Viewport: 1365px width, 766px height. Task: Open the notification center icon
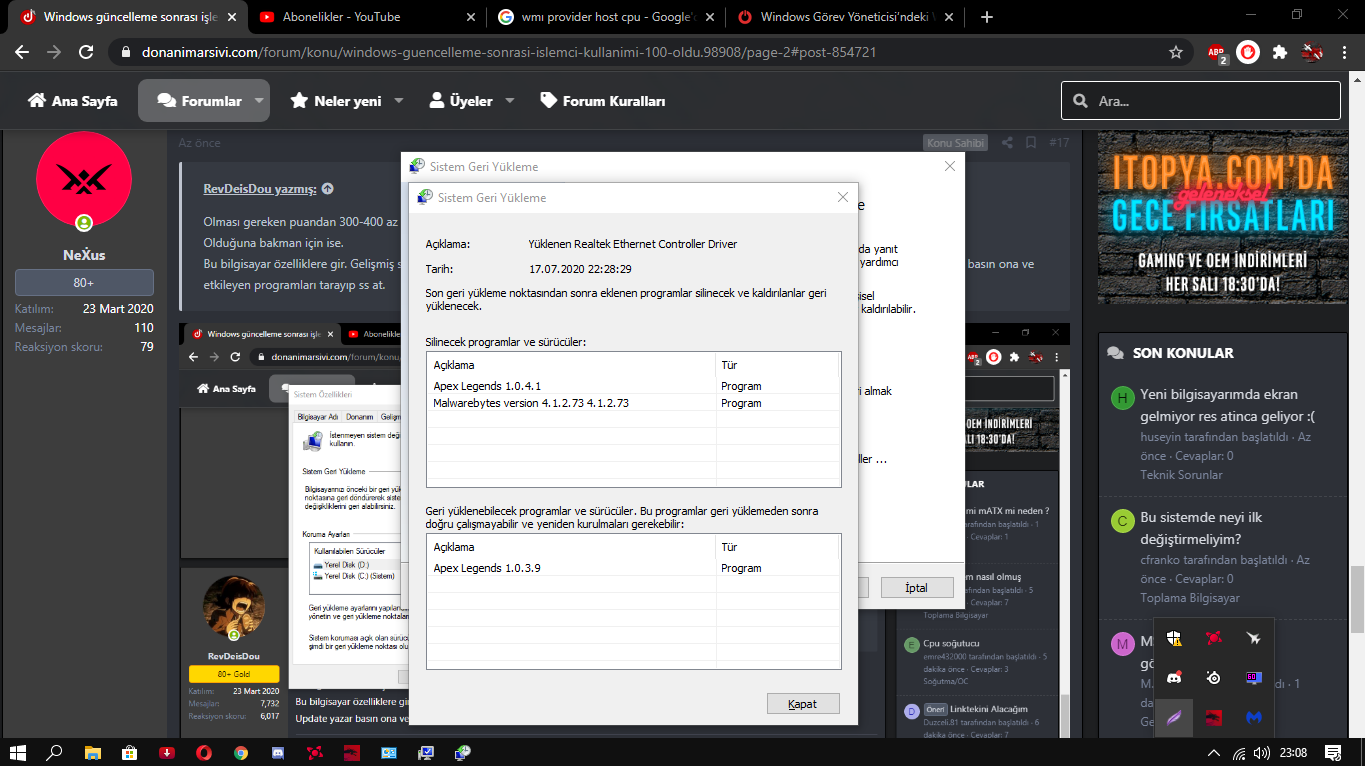[1333, 752]
